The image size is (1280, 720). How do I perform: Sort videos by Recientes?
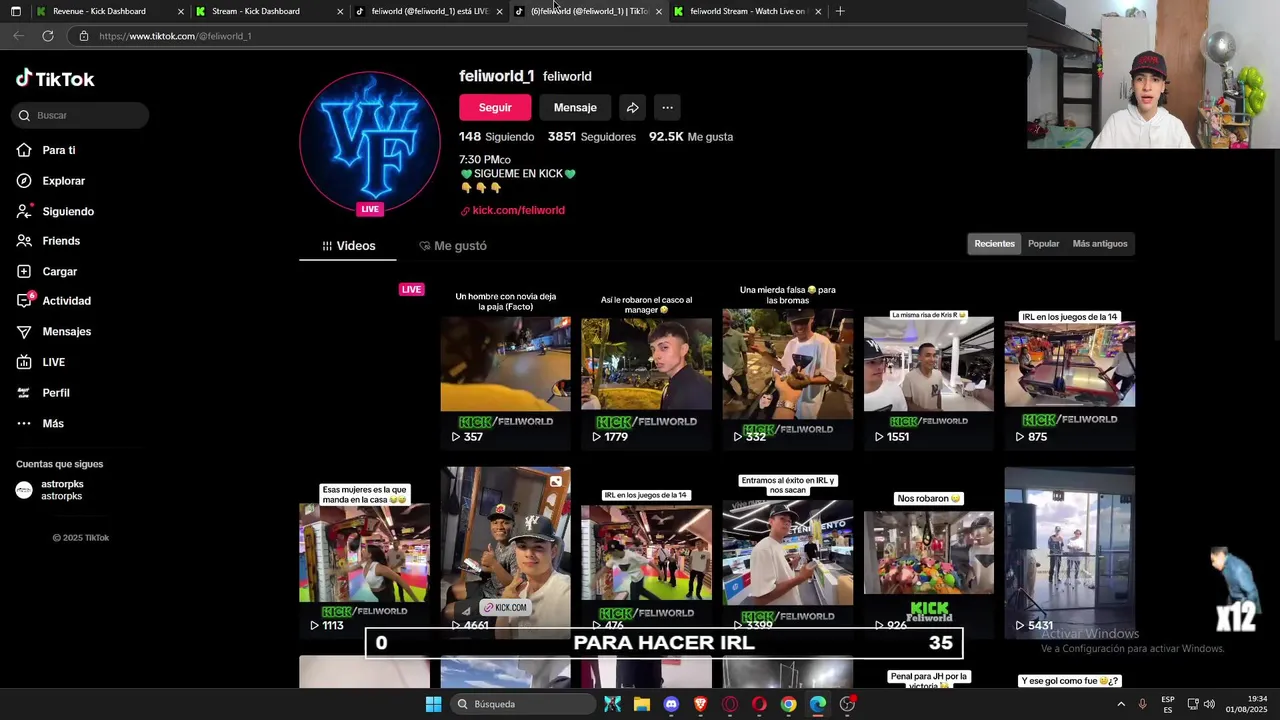click(994, 243)
